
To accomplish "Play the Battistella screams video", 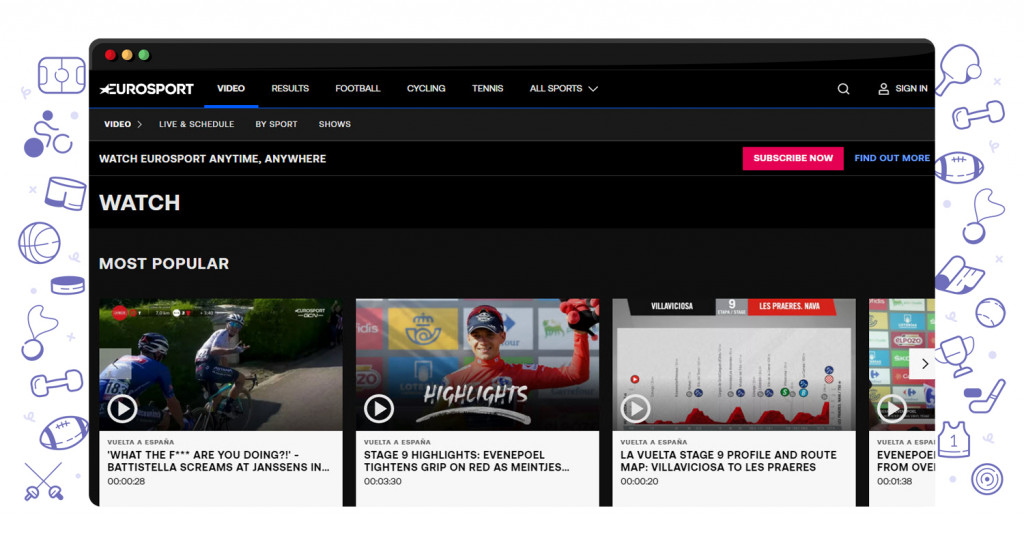I will pyautogui.click(x=122, y=408).
